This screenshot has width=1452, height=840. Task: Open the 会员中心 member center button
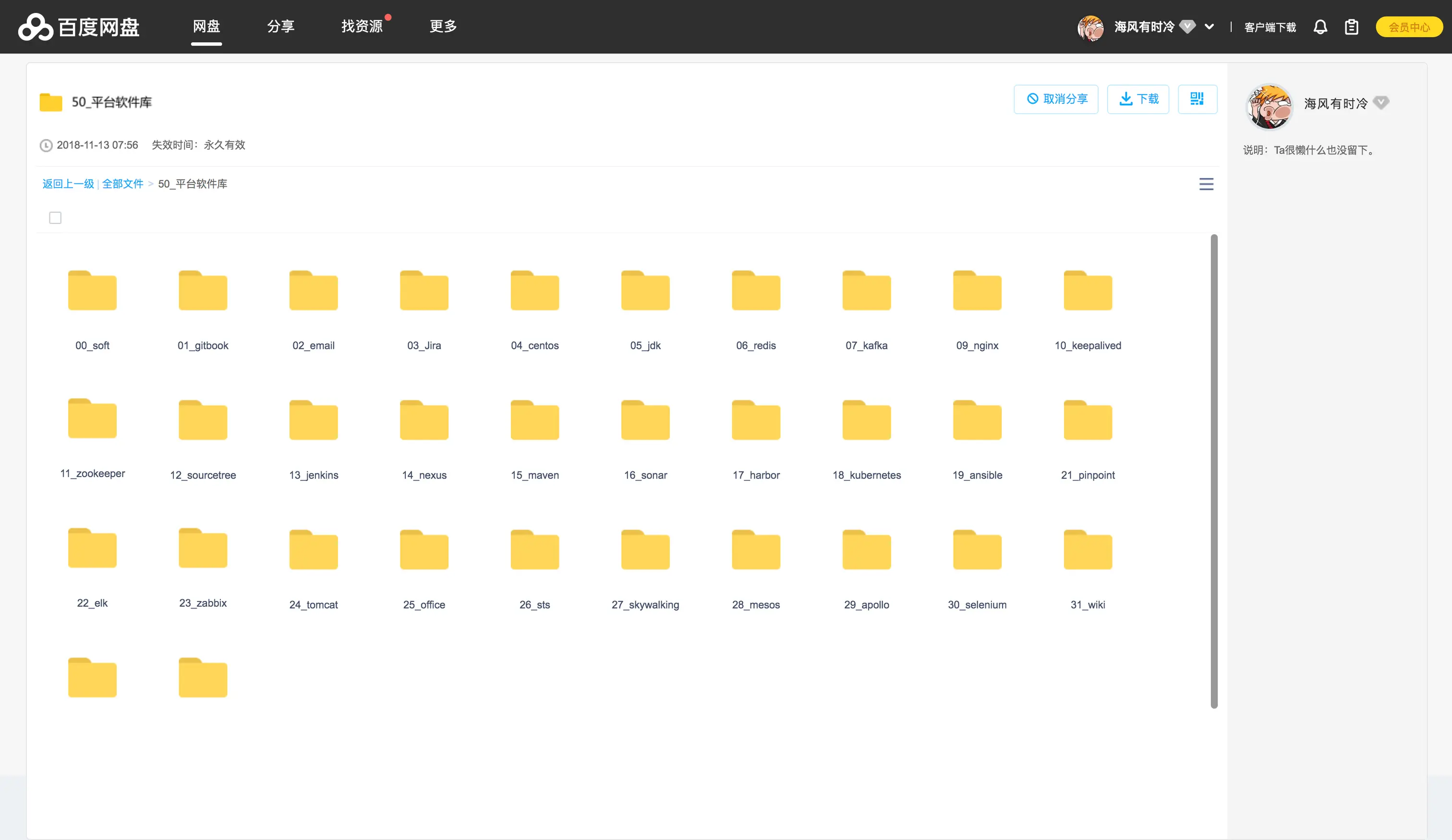click(1409, 26)
